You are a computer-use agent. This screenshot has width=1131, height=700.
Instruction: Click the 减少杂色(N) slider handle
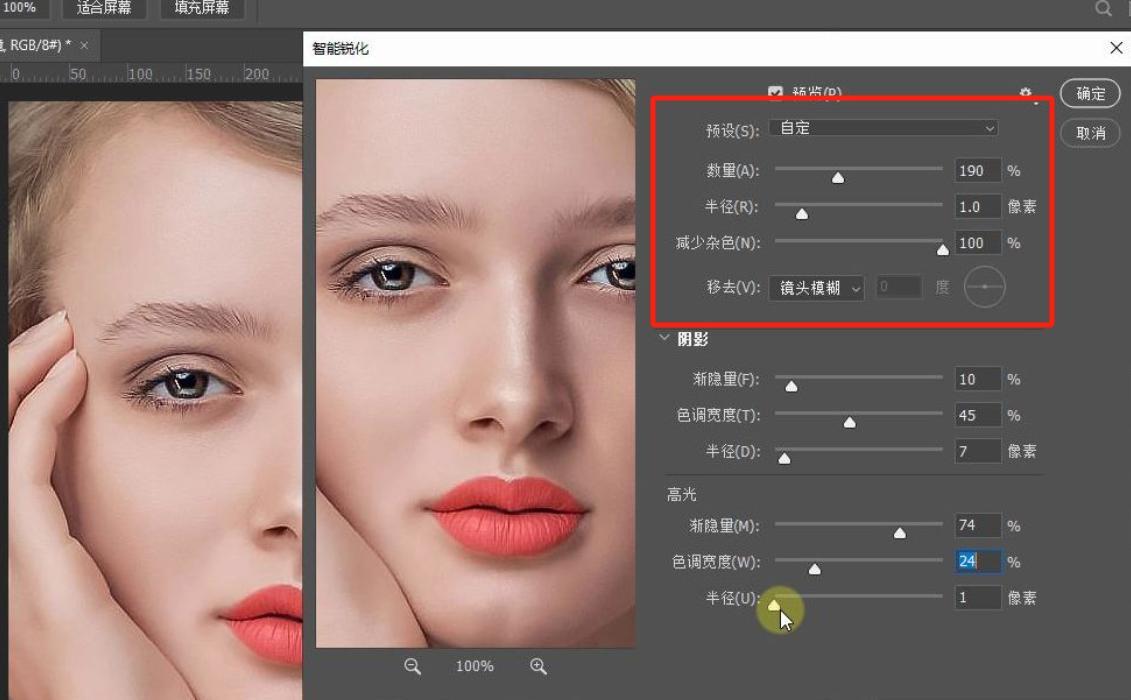(943, 248)
